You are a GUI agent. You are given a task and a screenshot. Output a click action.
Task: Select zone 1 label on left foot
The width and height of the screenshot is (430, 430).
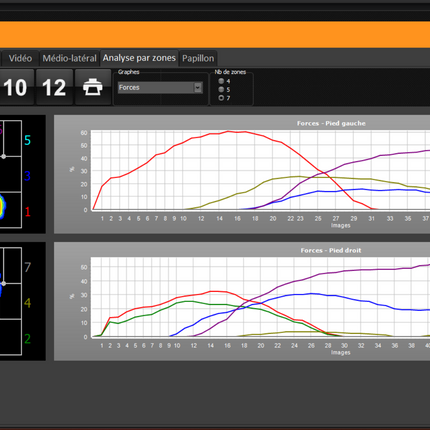coord(28,212)
